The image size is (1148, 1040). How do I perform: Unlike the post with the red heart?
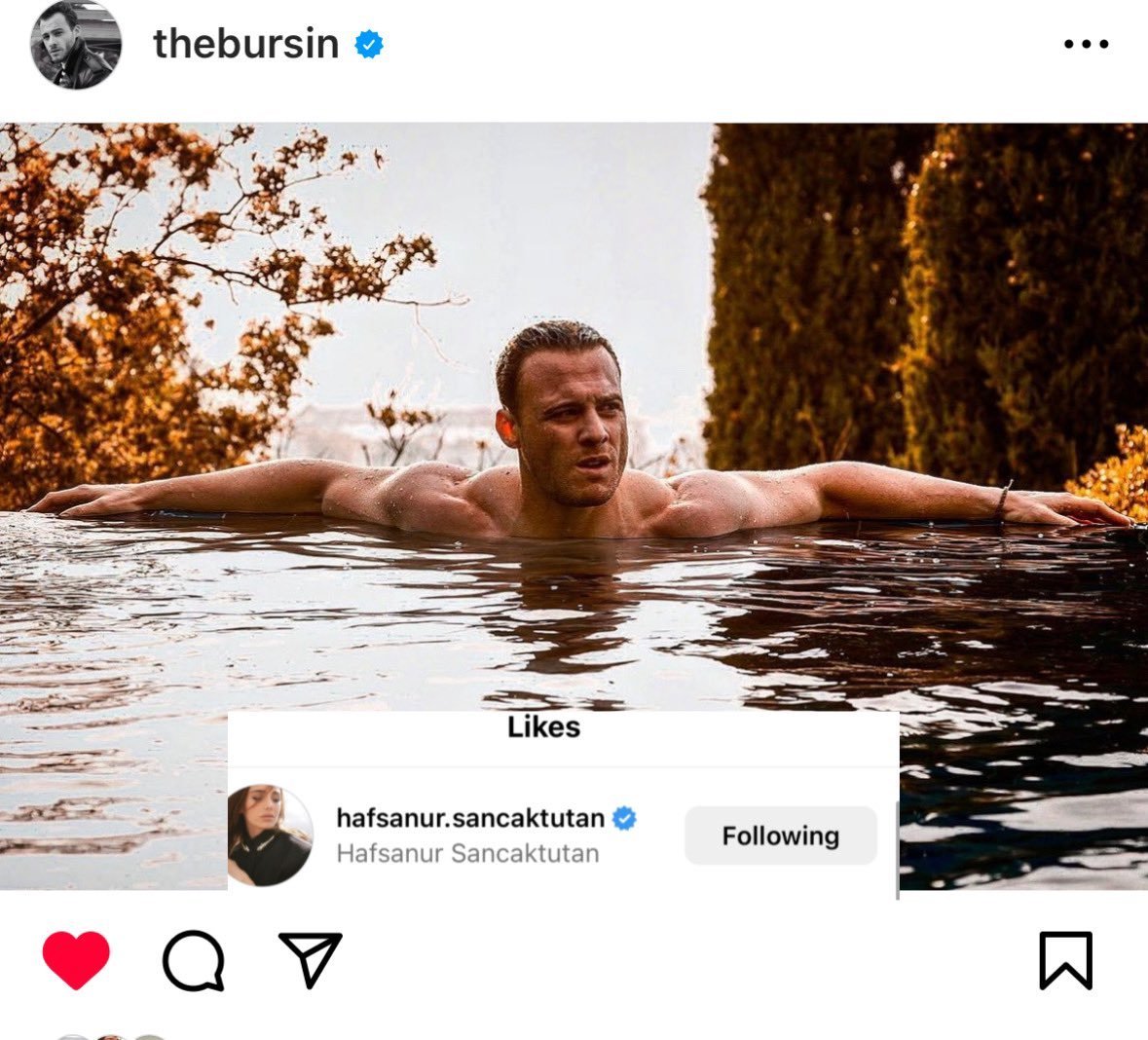(76, 960)
